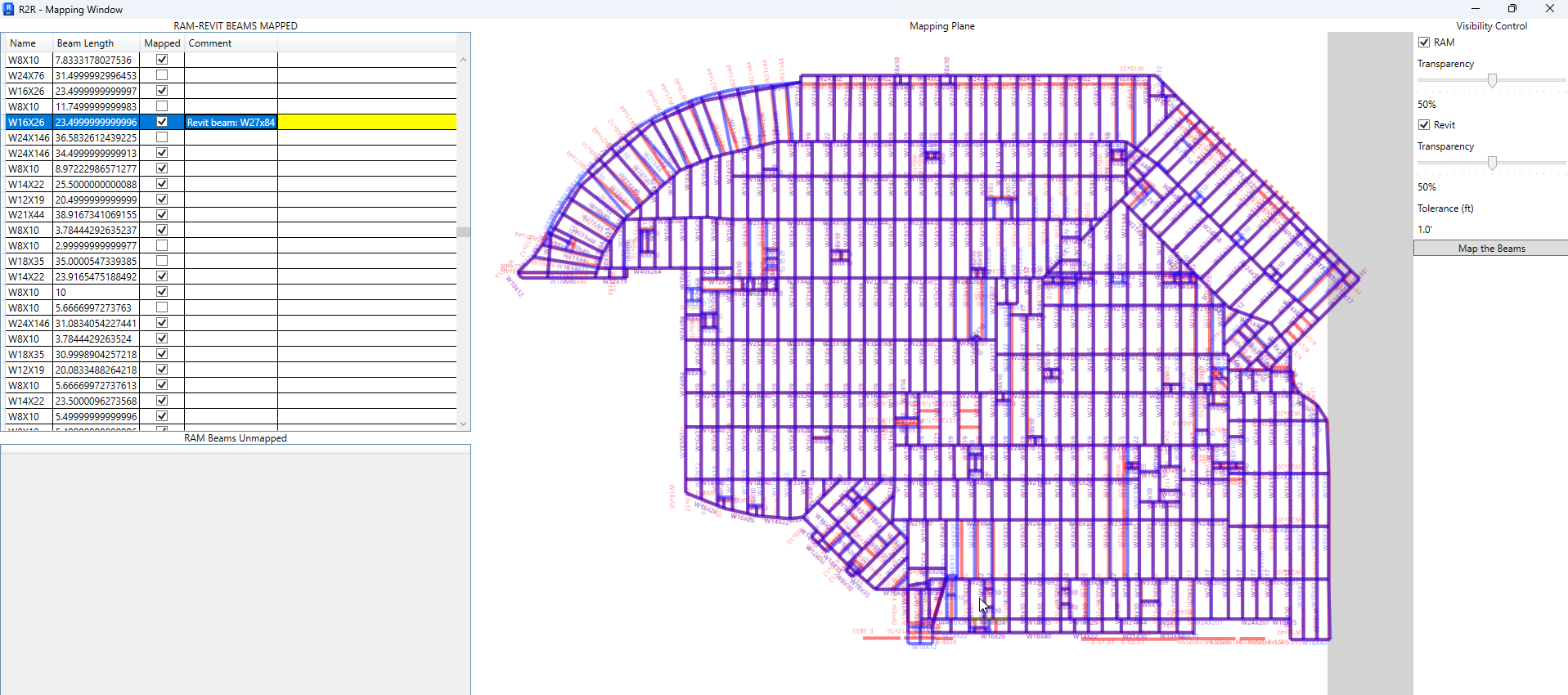Click the yellow highlighted cell in selected row
The width and height of the screenshot is (1568, 695).
click(367, 122)
